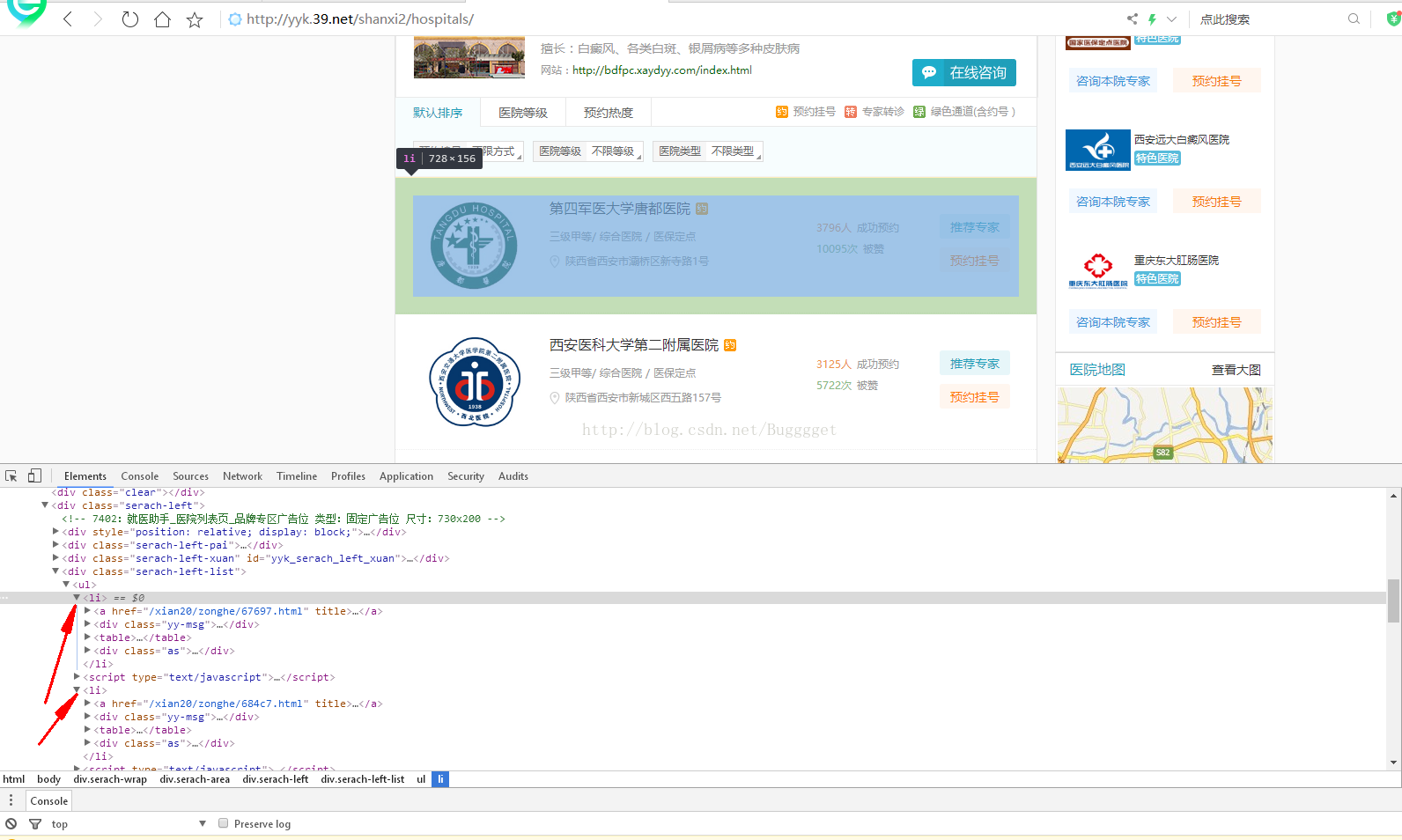Image resolution: width=1402 pixels, height=840 pixels.
Task: Open the 医院等级 不限等级 filter dropdown
Action: [x=588, y=151]
